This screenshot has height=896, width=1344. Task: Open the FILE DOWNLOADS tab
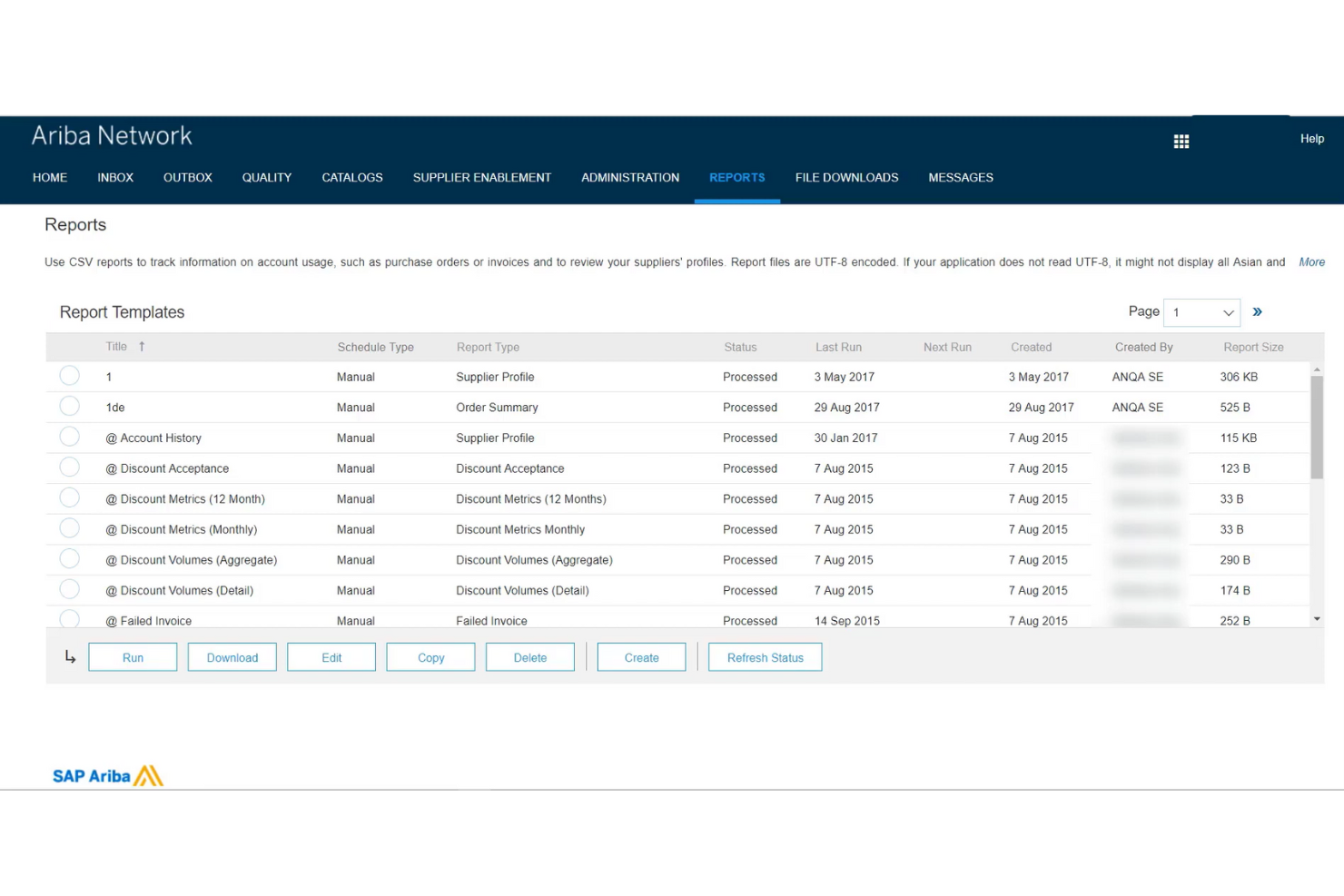pos(846,178)
